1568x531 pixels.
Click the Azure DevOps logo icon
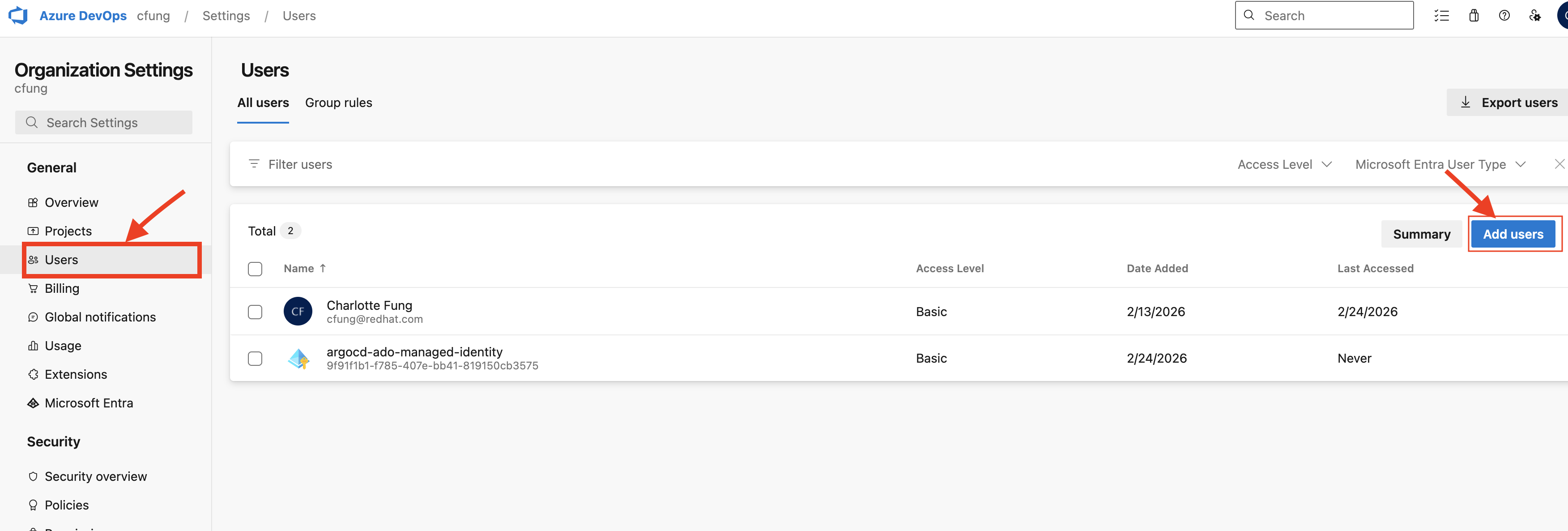pos(18,15)
